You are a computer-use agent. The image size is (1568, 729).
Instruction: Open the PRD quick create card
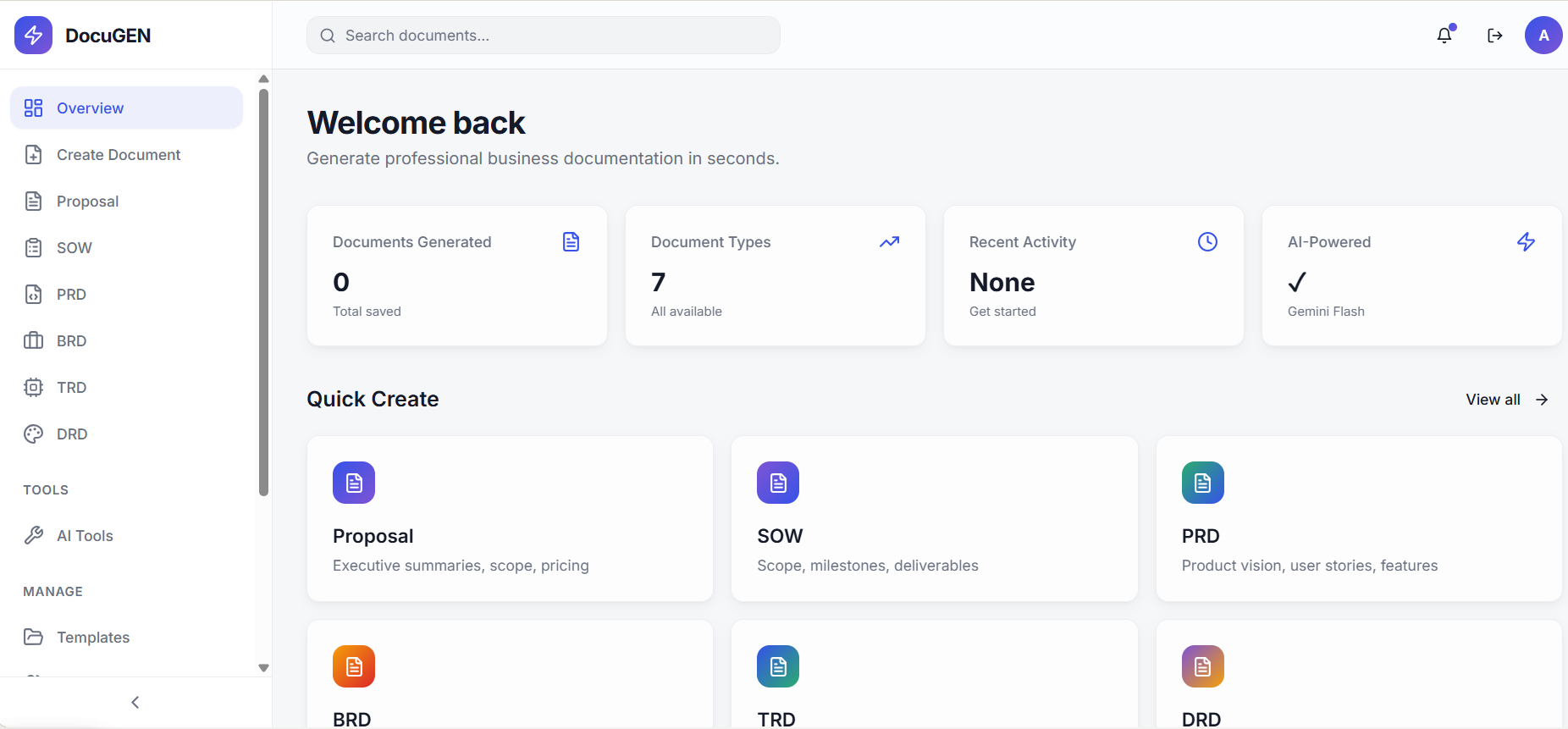[1359, 518]
